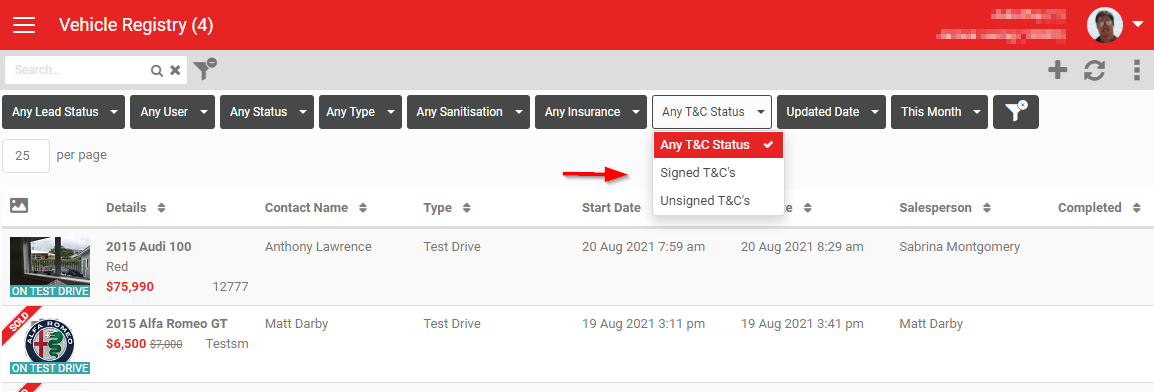Screen dimensions: 1154x392
Task: Expand the Any User filter
Action: point(172,112)
